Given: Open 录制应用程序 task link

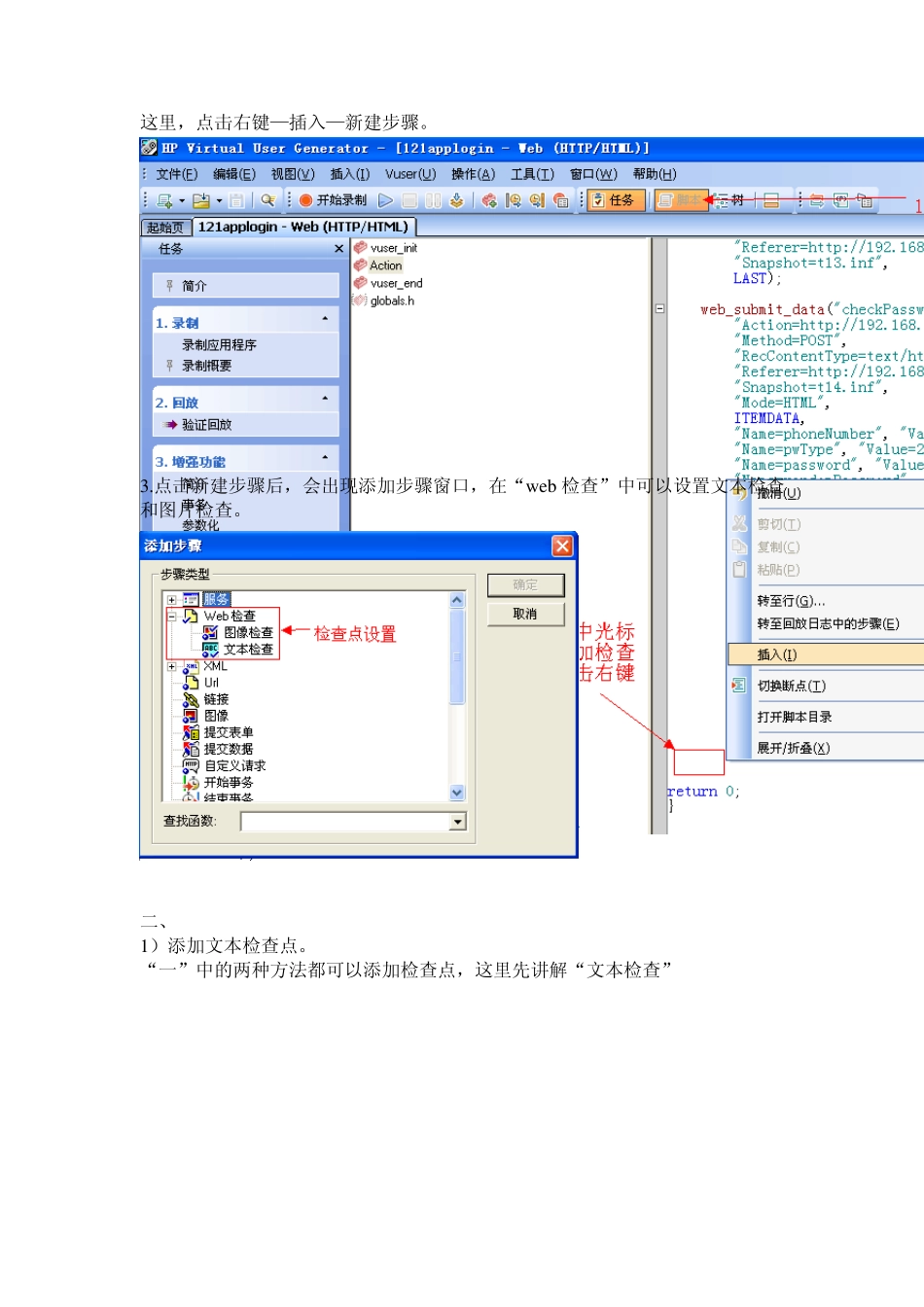Looking at the screenshot, I should tap(219, 345).
